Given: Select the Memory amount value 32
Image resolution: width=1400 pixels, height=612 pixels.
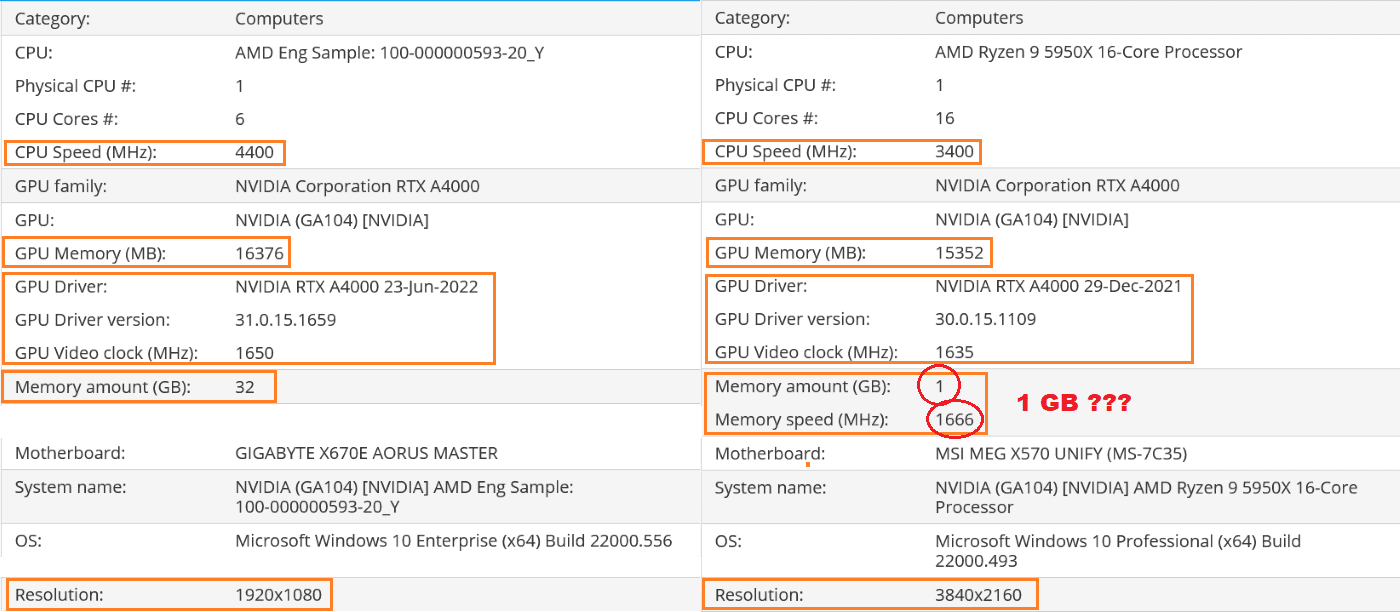Looking at the screenshot, I should coord(245,388).
